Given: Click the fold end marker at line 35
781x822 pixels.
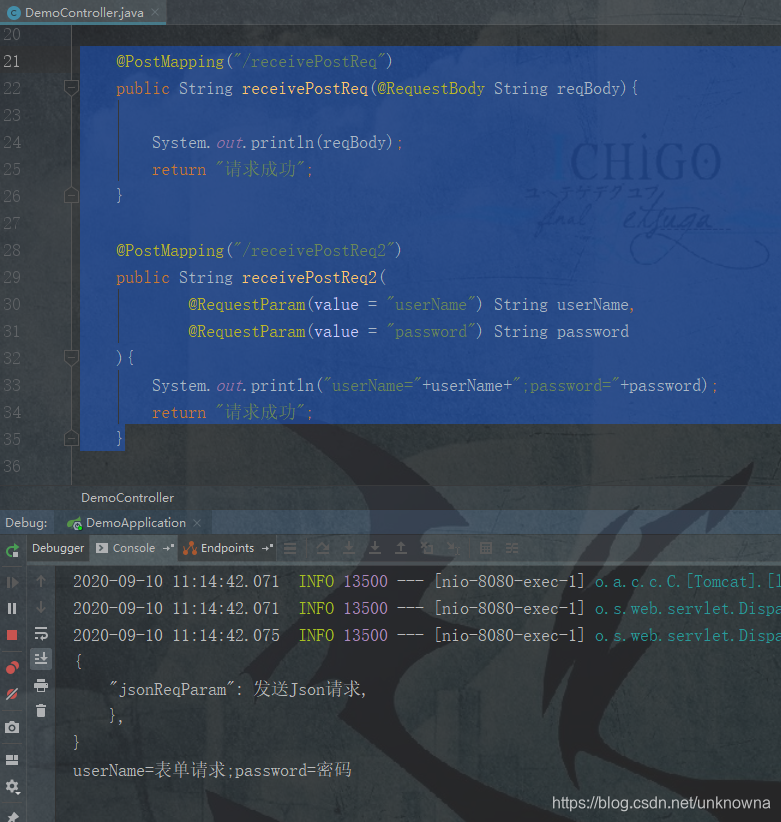Looking at the screenshot, I should 71,438.
